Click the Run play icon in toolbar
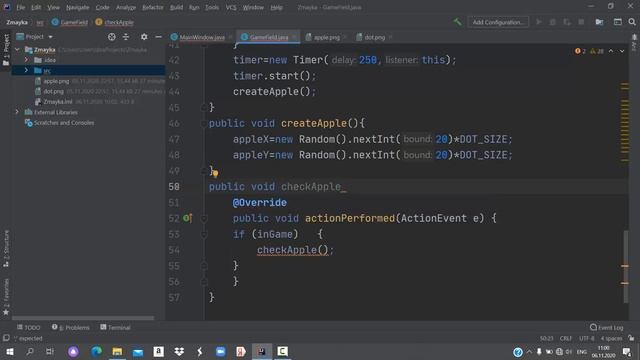Screen dimensions: 640x360 point(539,22)
